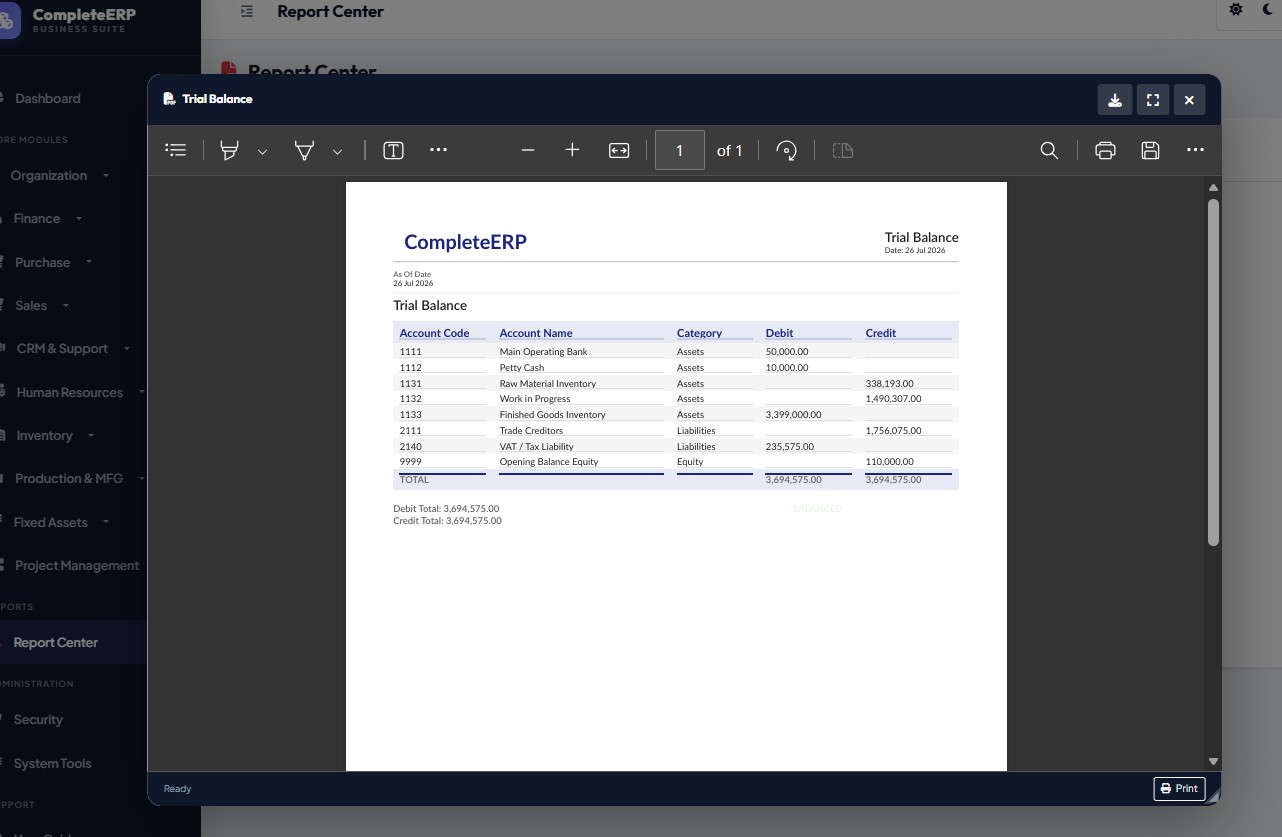Image resolution: width=1282 pixels, height=837 pixels.
Task: Open the PDF viewer settings ellipsis menu
Action: click(1195, 150)
